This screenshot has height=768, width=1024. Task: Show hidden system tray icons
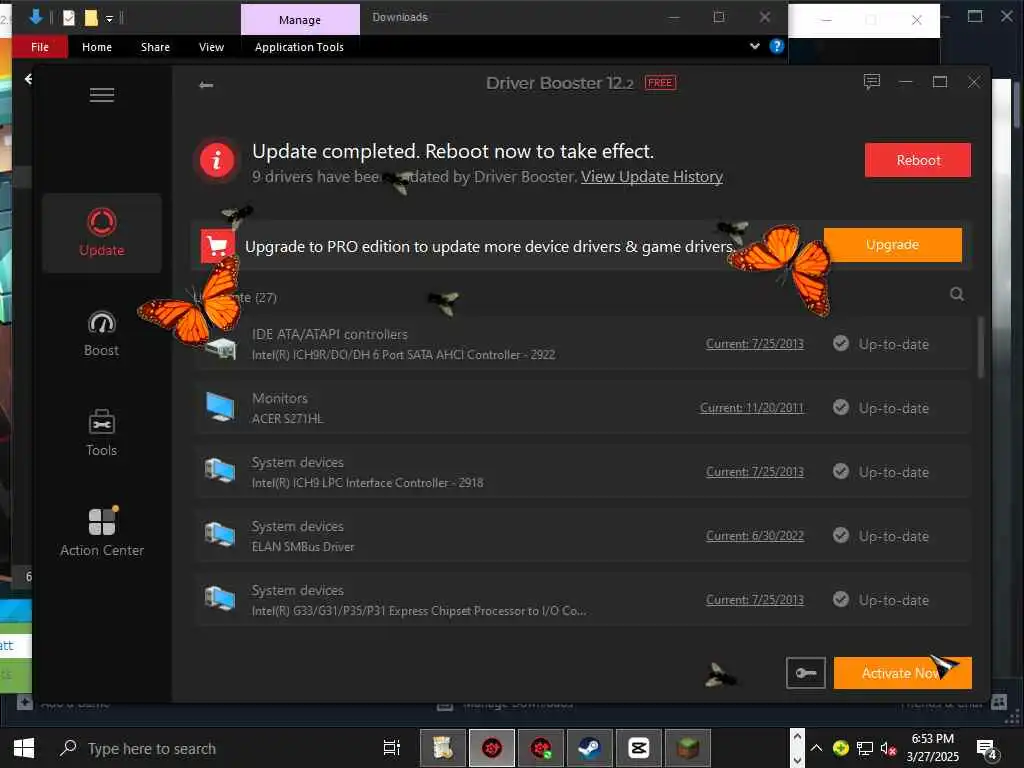pyautogui.click(x=817, y=748)
